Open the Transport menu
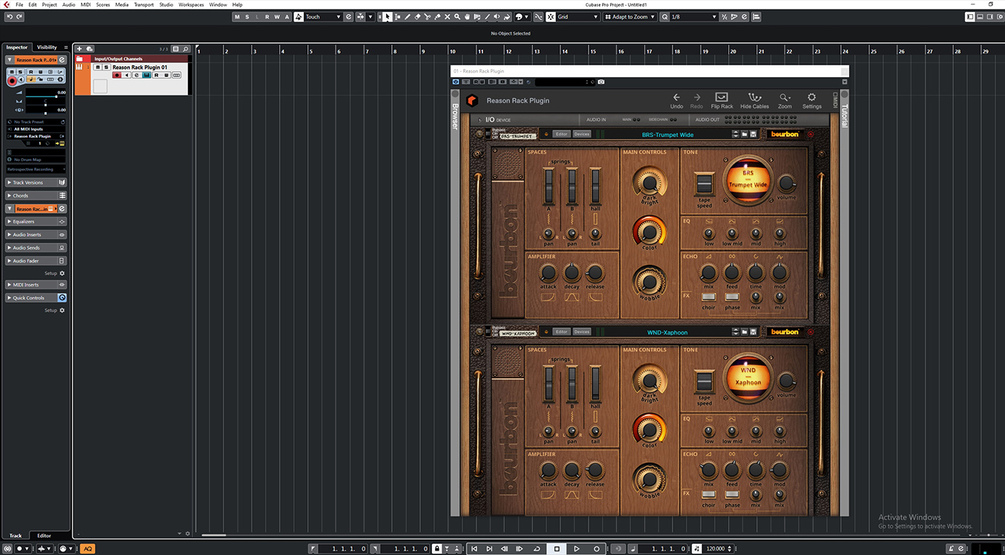Viewport: 1005px width, 555px height. click(144, 4)
